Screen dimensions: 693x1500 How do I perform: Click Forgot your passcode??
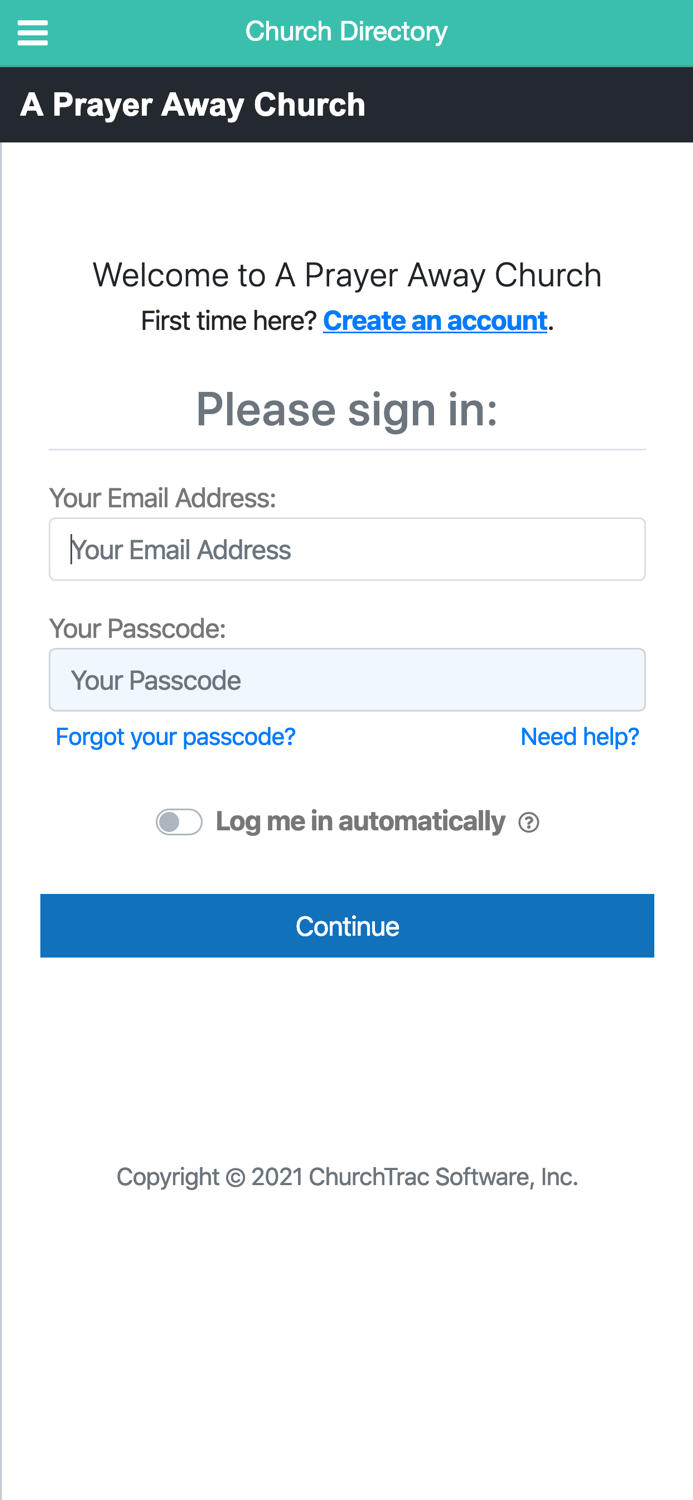point(176,735)
